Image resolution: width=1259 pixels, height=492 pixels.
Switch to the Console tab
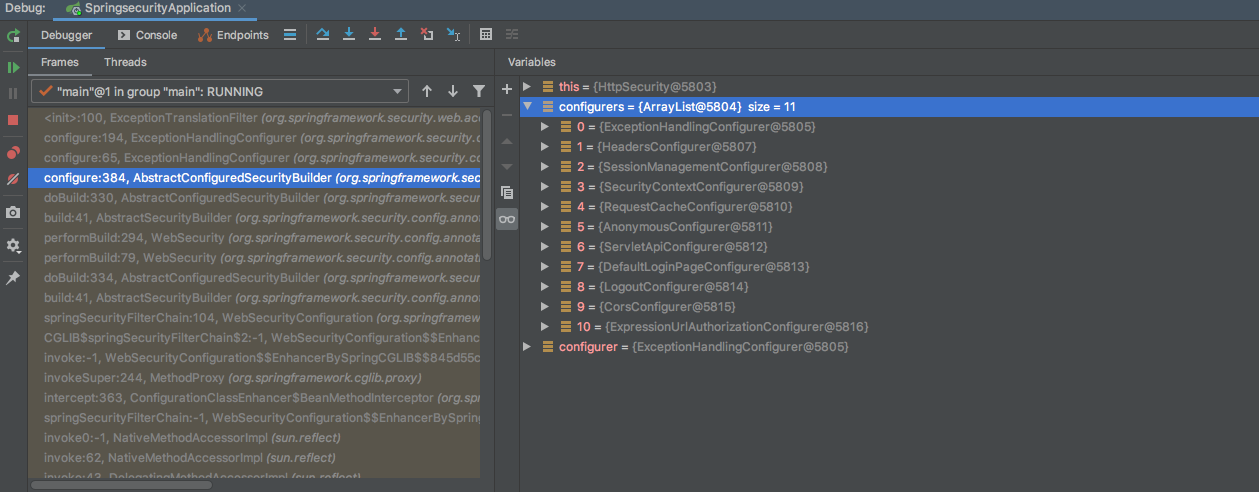[147, 35]
